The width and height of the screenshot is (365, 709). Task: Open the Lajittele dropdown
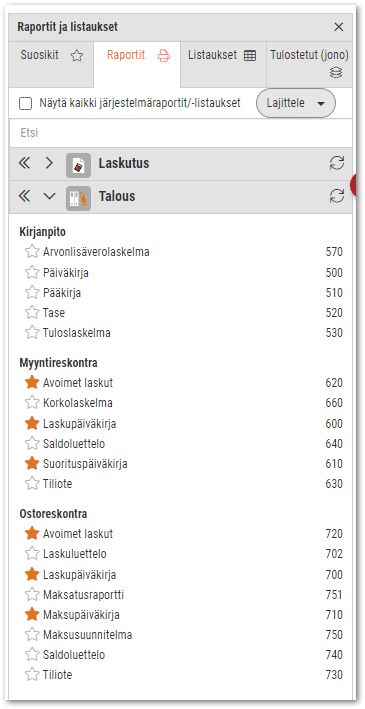point(296,103)
